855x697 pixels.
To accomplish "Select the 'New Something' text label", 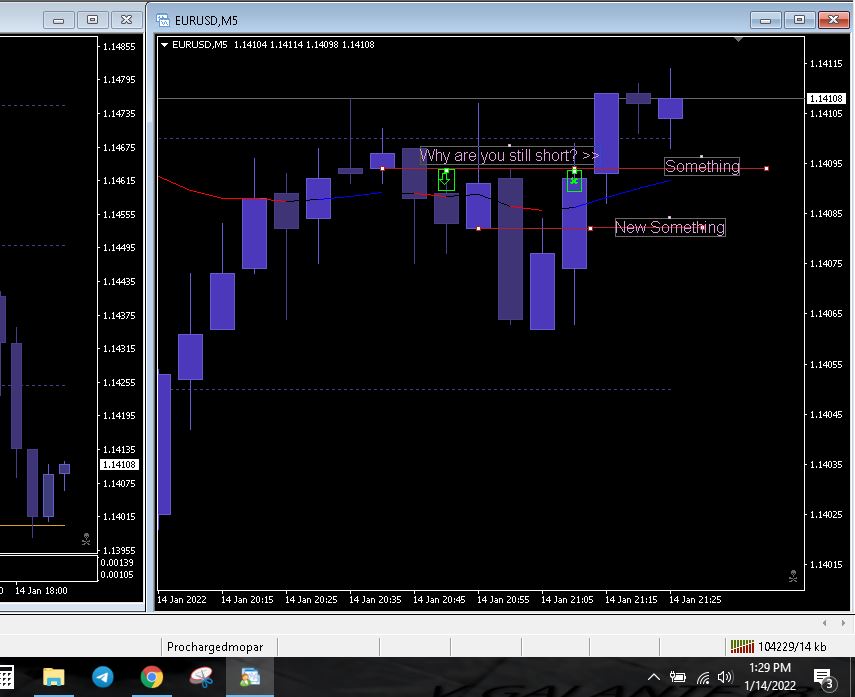I will point(669,228).
